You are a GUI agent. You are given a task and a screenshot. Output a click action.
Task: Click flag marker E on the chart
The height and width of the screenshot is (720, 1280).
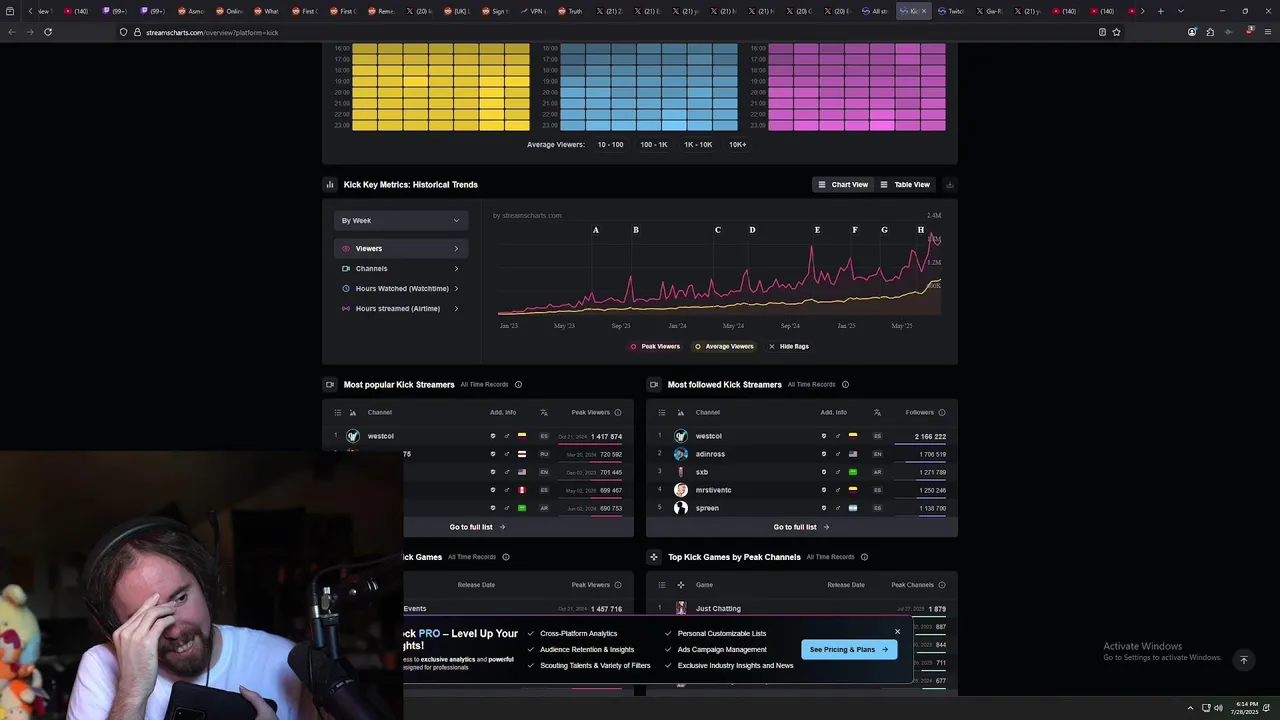(817, 230)
